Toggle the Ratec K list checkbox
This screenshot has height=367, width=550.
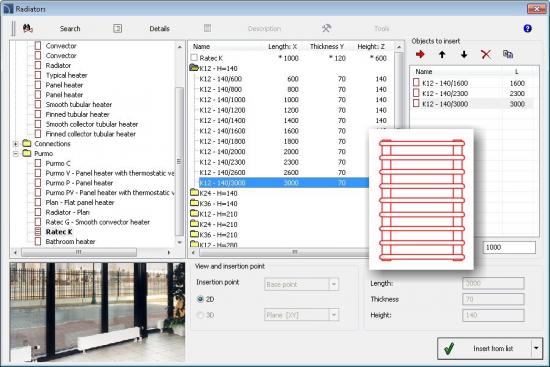194,58
